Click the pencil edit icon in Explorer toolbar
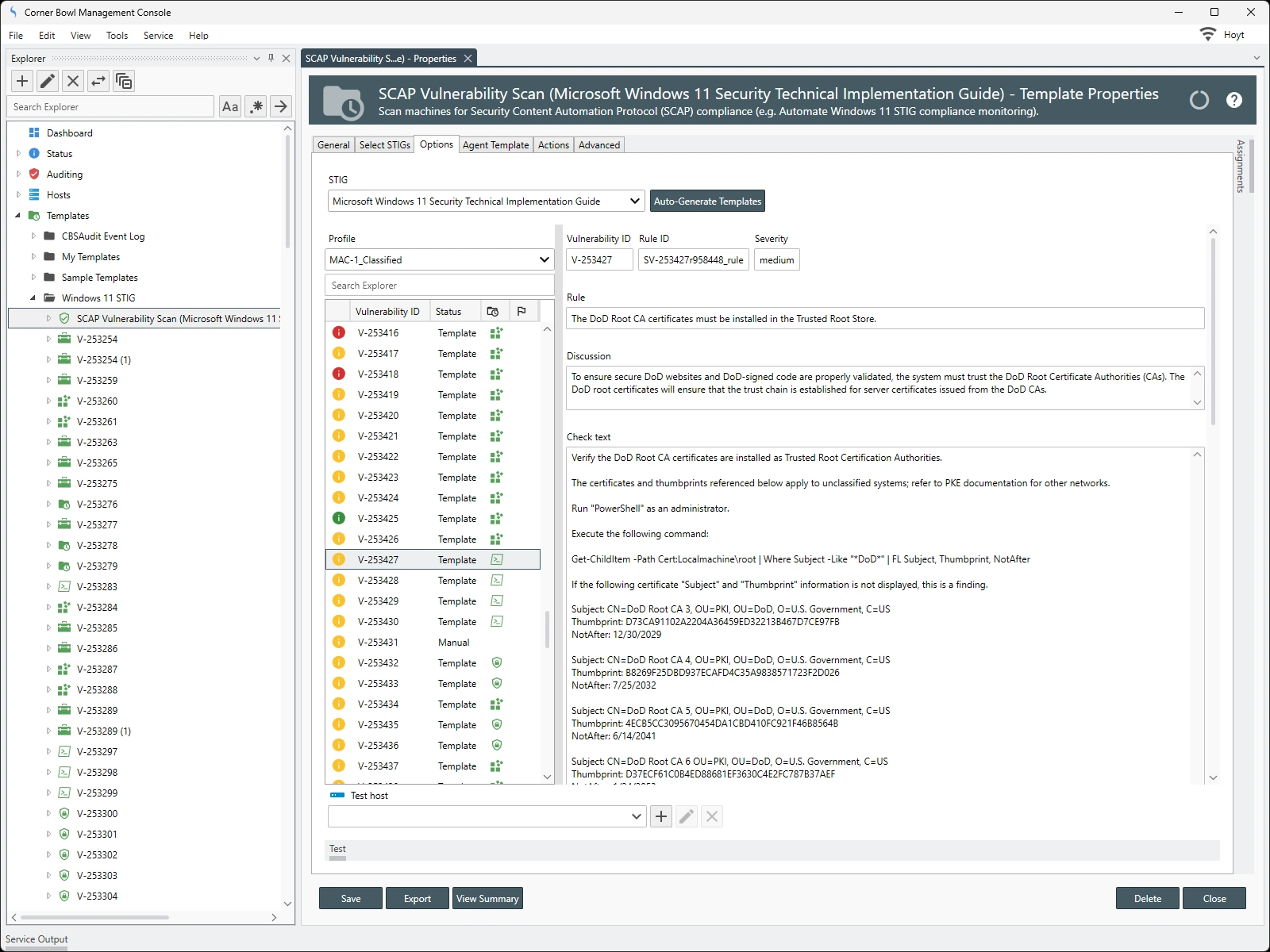This screenshot has height=952, width=1270. coord(48,81)
